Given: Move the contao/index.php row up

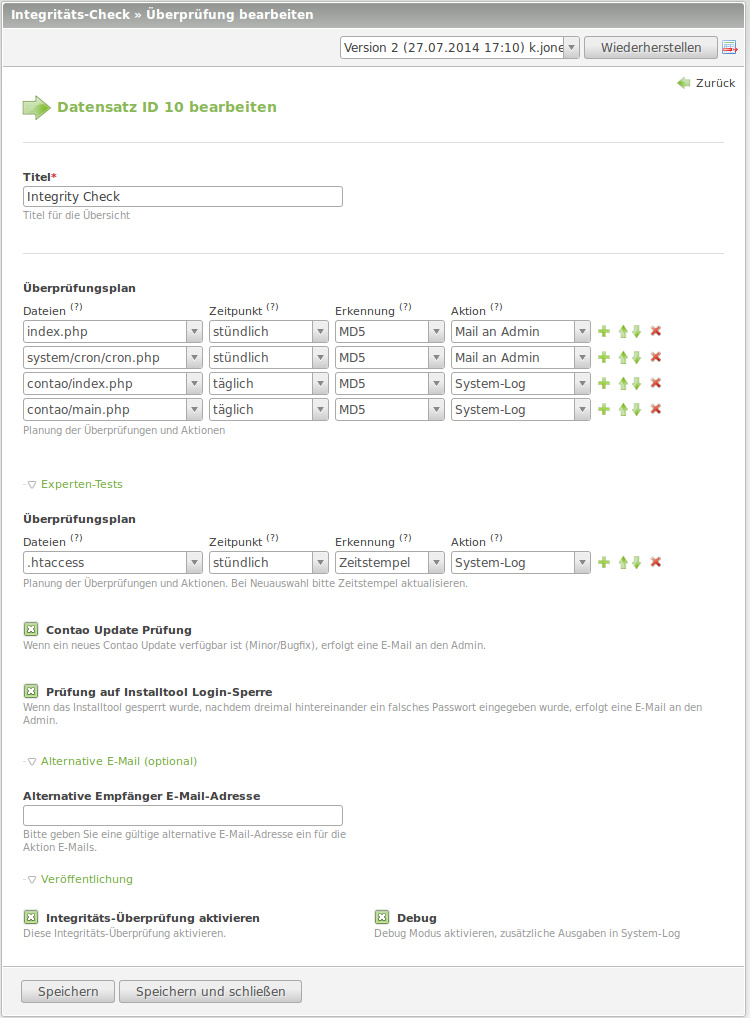Looking at the screenshot, I should (623, 383).
